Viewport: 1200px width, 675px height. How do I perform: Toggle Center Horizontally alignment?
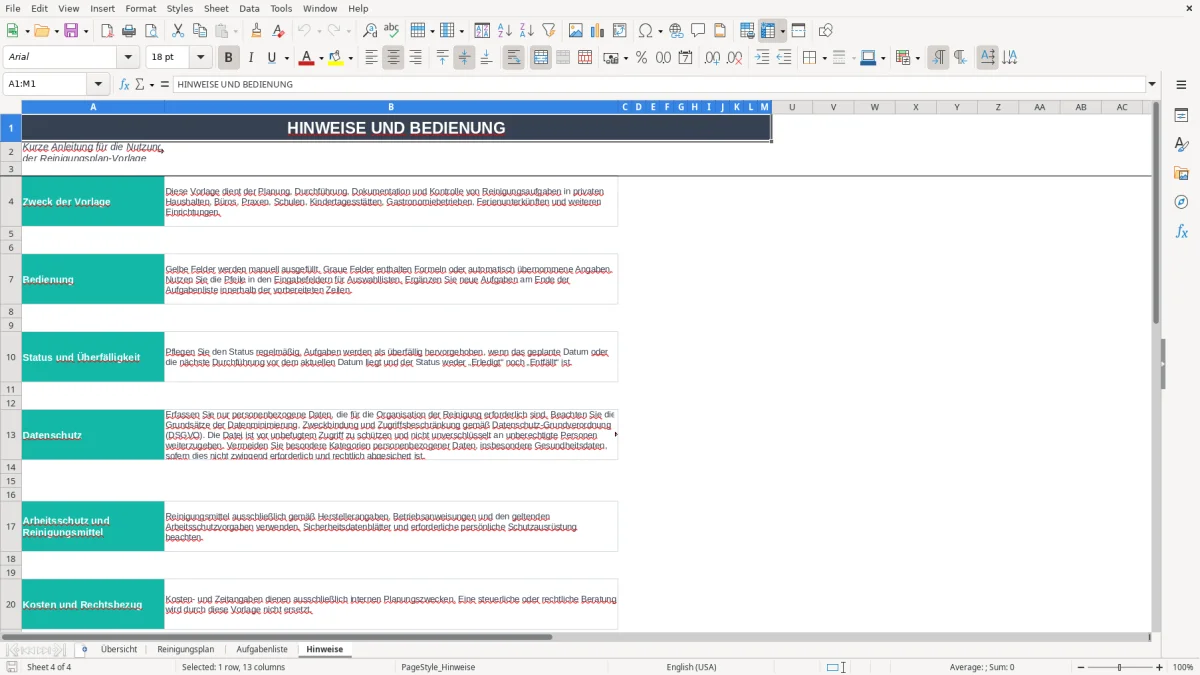[393, 58]
